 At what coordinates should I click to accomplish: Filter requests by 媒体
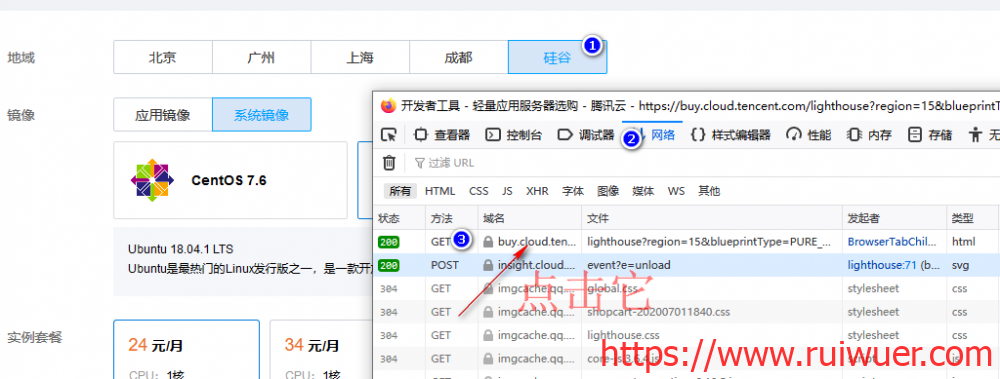coord(643,191)
